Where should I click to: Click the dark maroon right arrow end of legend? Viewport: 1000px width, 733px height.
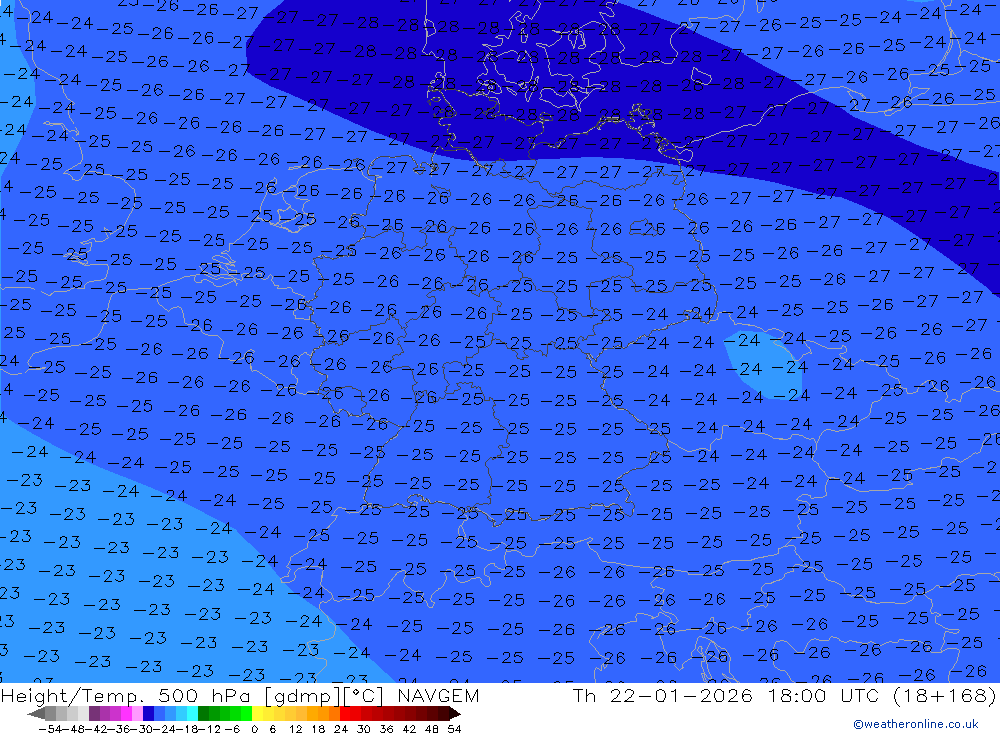[454, 714]
